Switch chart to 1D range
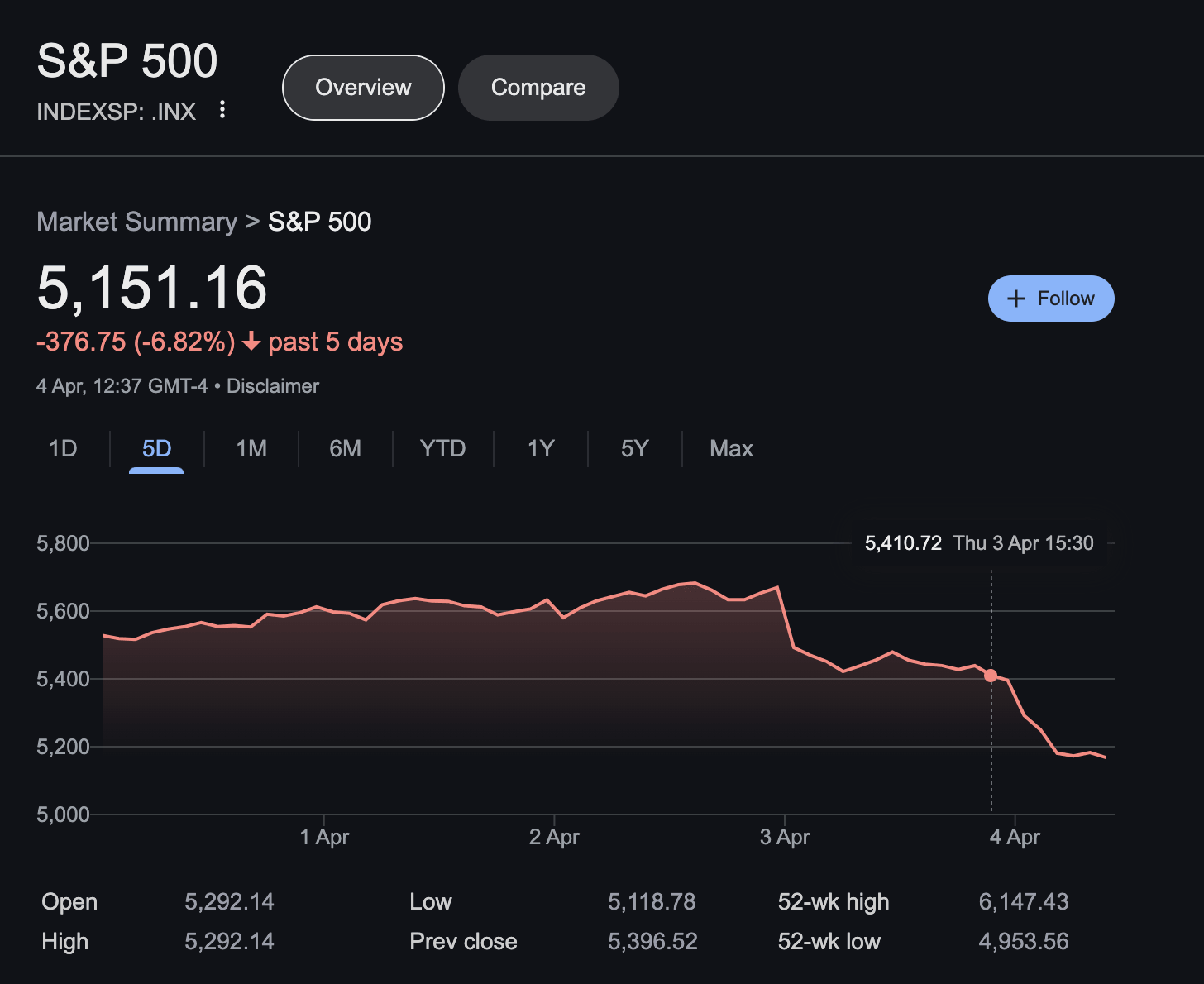This screenshot has height=984, width=1204. (x=63, y=448)
